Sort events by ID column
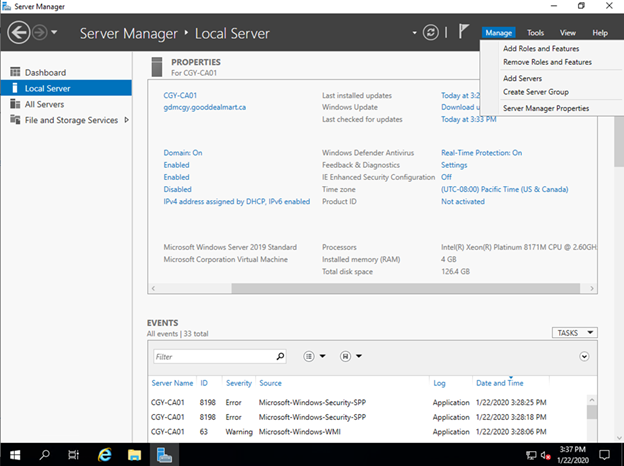Image resolution: width=624 pixels, height=466 pixels. 204,383
